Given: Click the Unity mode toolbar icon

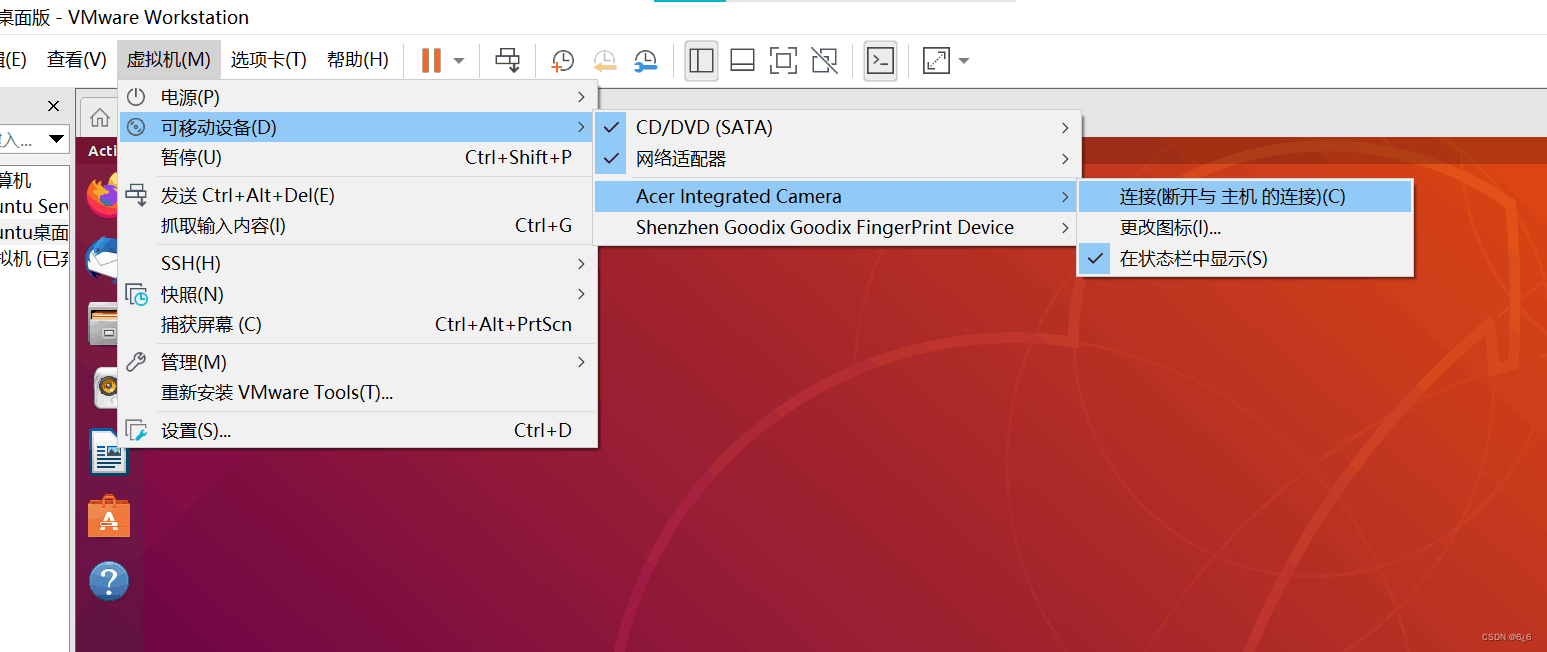Looking at the screenshot, I should point(824,60).
